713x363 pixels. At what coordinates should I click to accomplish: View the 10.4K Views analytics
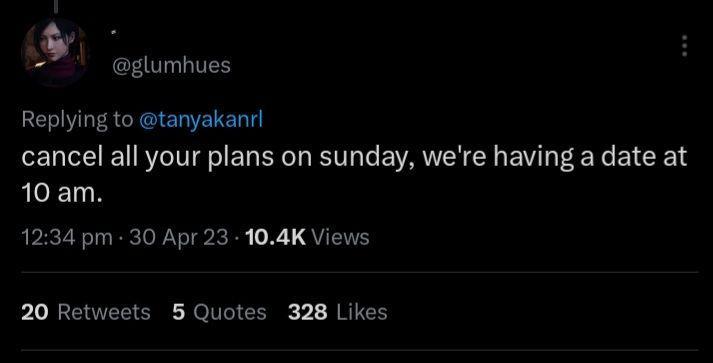(x=307, y=237)
